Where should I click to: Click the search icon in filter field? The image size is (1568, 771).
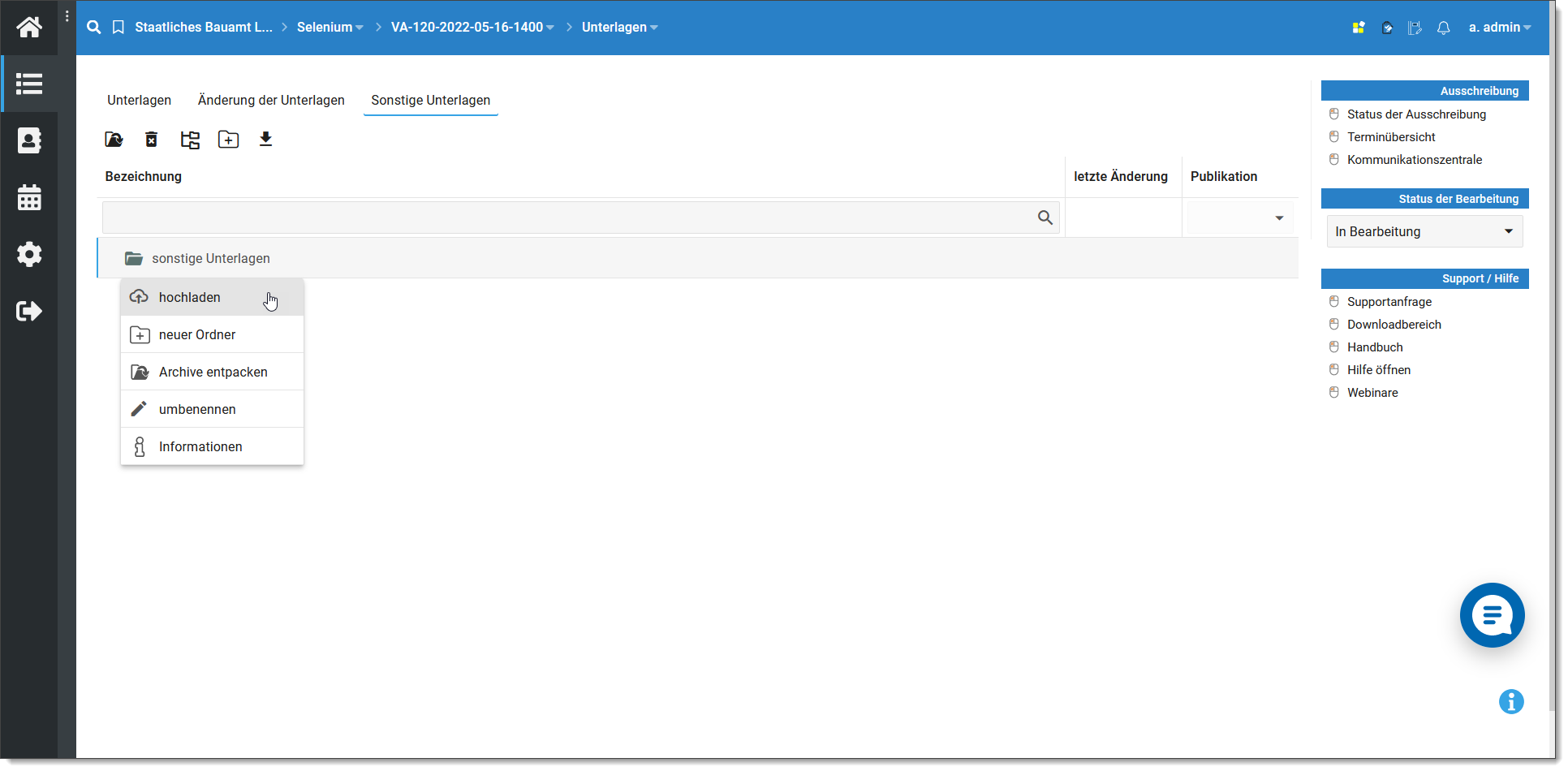1045,218
